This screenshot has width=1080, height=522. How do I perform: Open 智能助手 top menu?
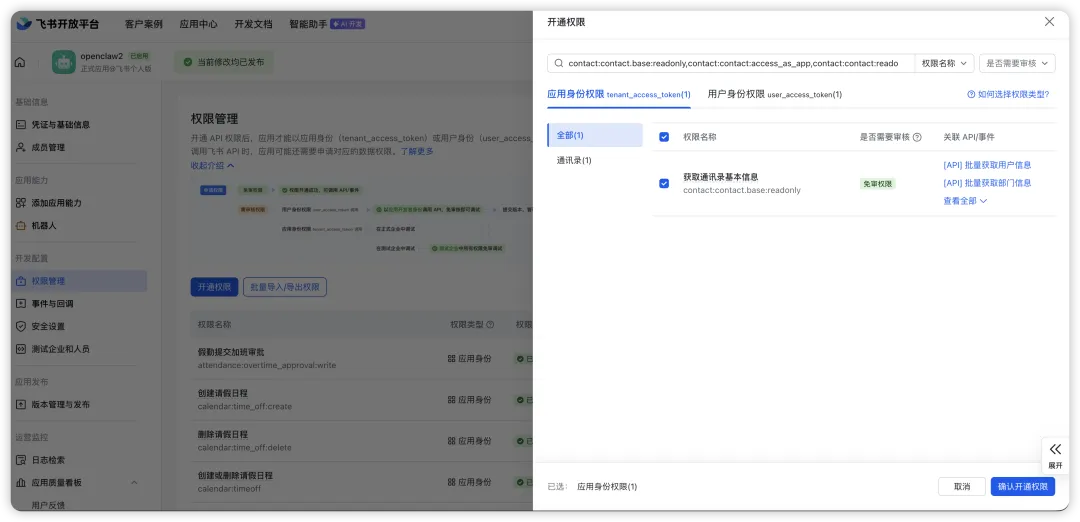pyautogui.click(x=308, y=24)
